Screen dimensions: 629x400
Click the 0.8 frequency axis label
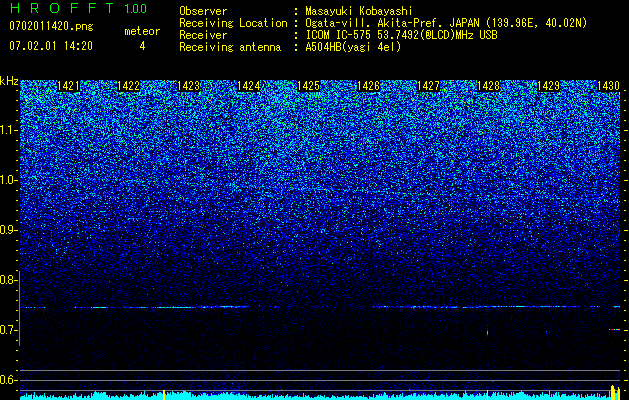[x=8, y=280]
